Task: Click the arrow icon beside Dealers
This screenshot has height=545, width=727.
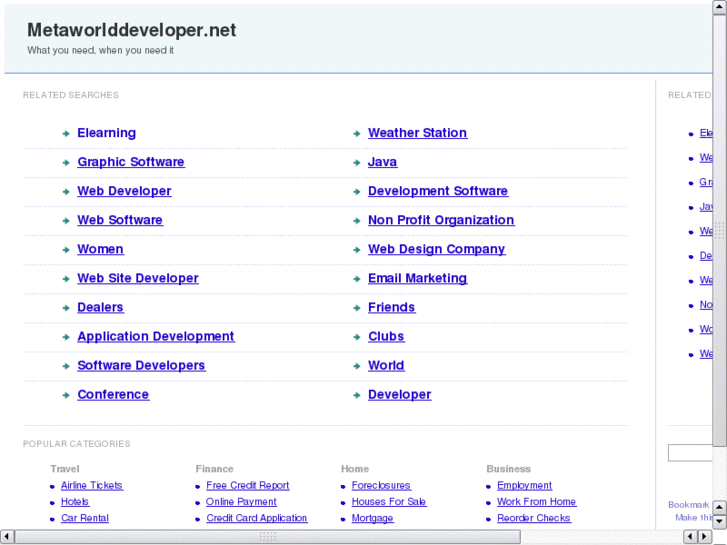Action: (66, 308)
